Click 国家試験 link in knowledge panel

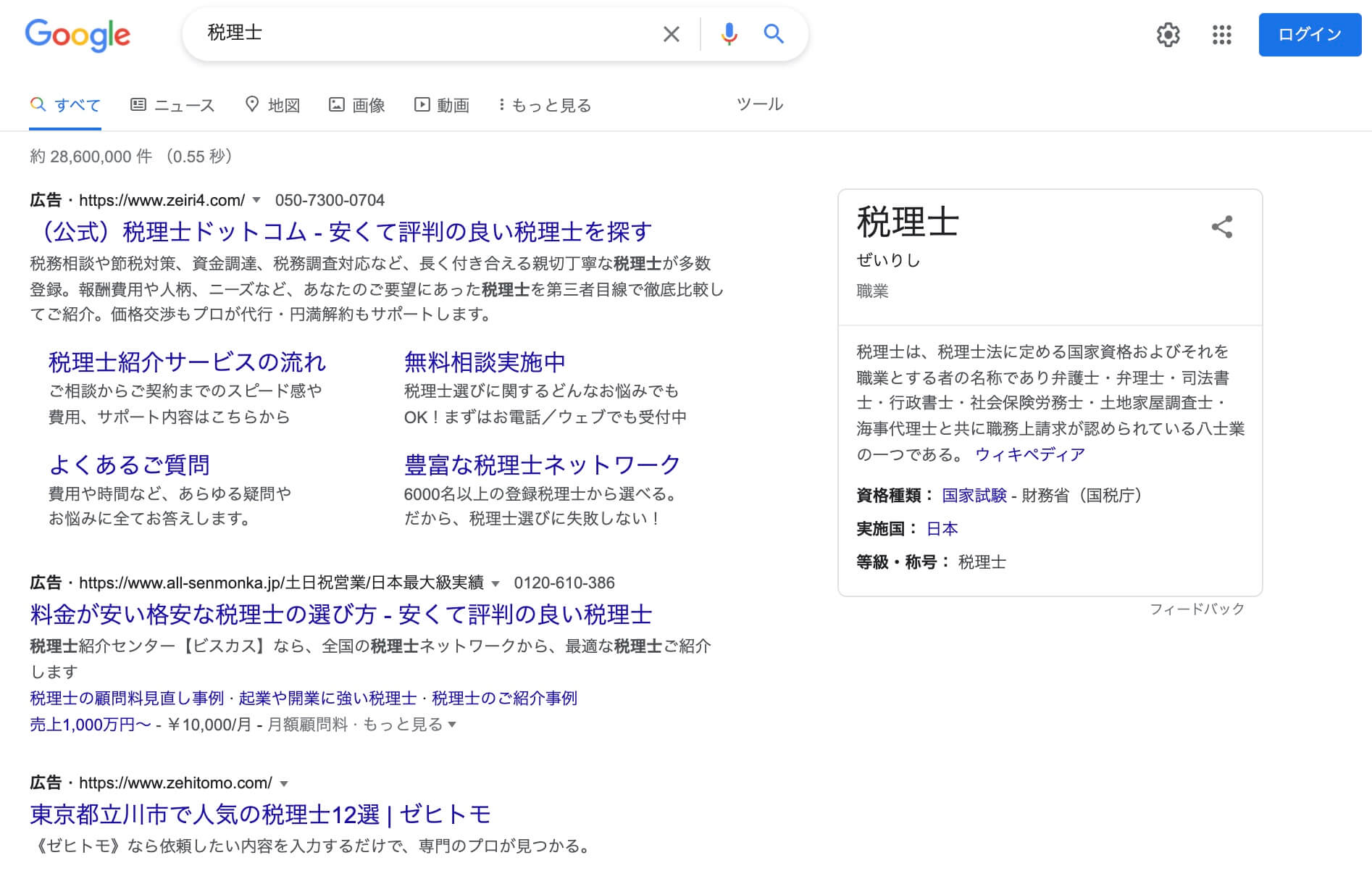tap(974, 496)
